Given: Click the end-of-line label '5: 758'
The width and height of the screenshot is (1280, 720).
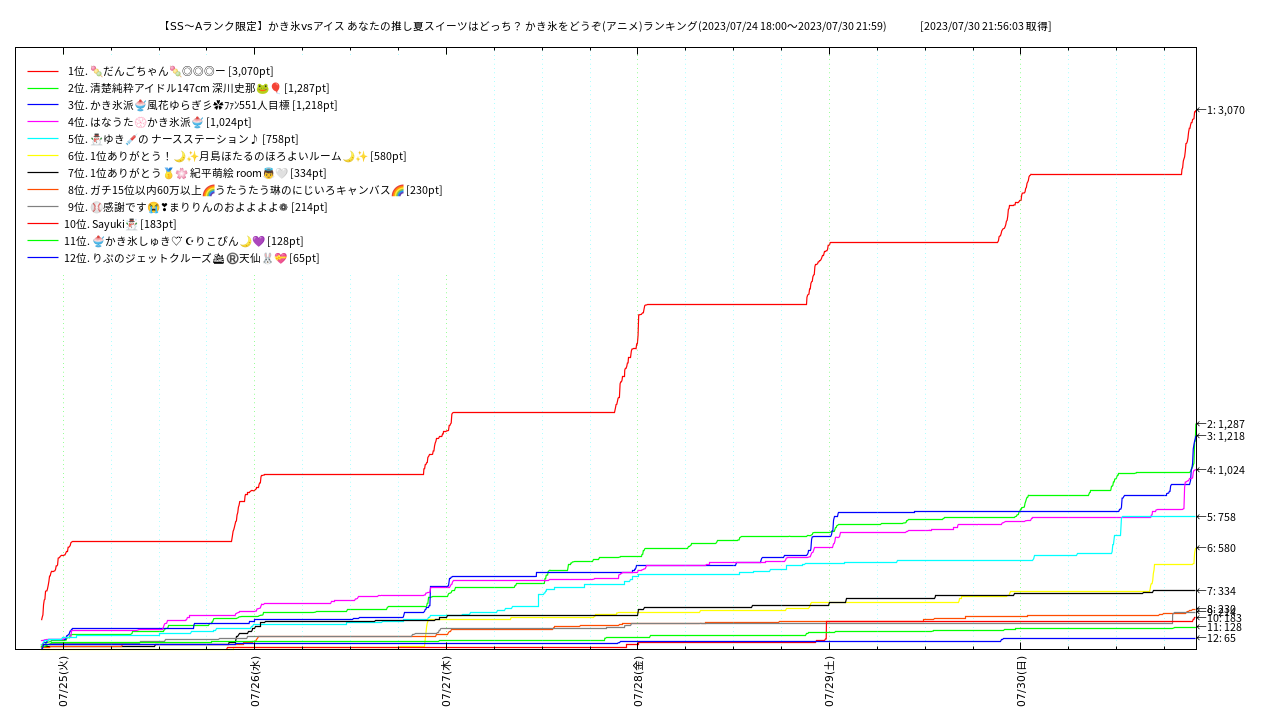Looking at the screenshot, I should [1221, 517].
